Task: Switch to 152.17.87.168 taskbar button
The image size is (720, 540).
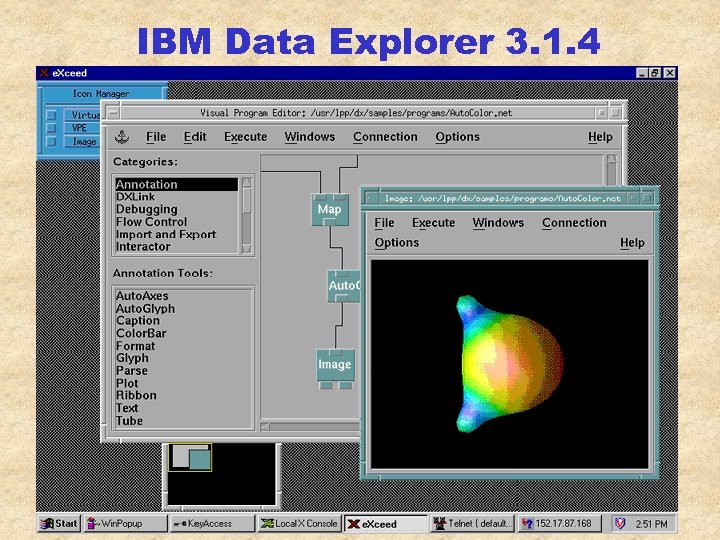Action: point(558,523)
